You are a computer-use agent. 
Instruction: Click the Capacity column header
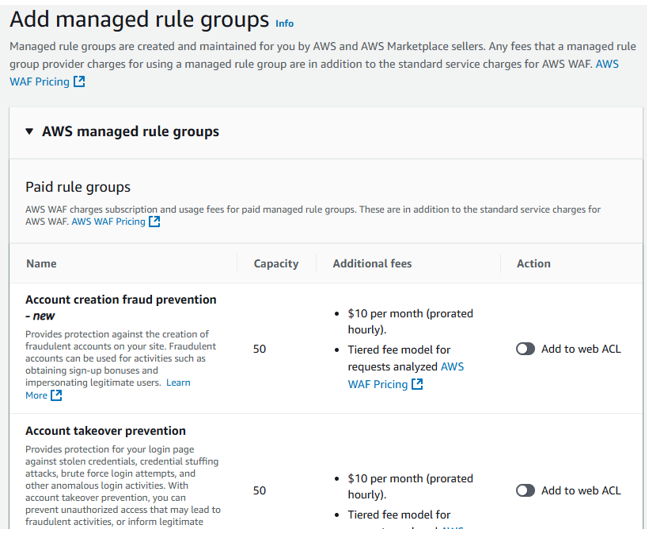pos(276,264)
